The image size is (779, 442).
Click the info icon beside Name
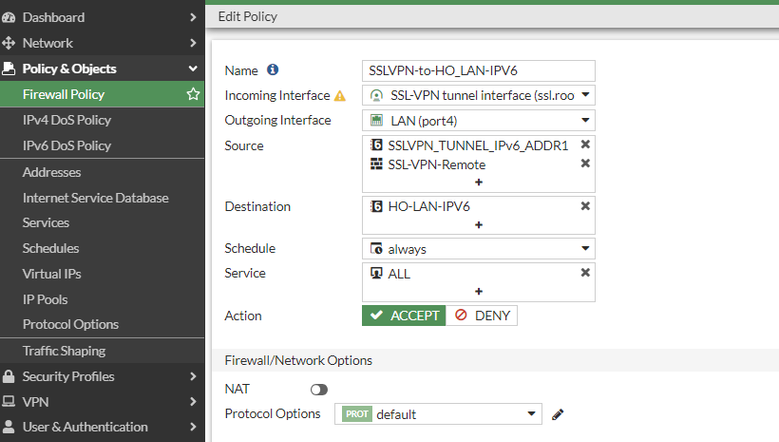coord(273,70)
